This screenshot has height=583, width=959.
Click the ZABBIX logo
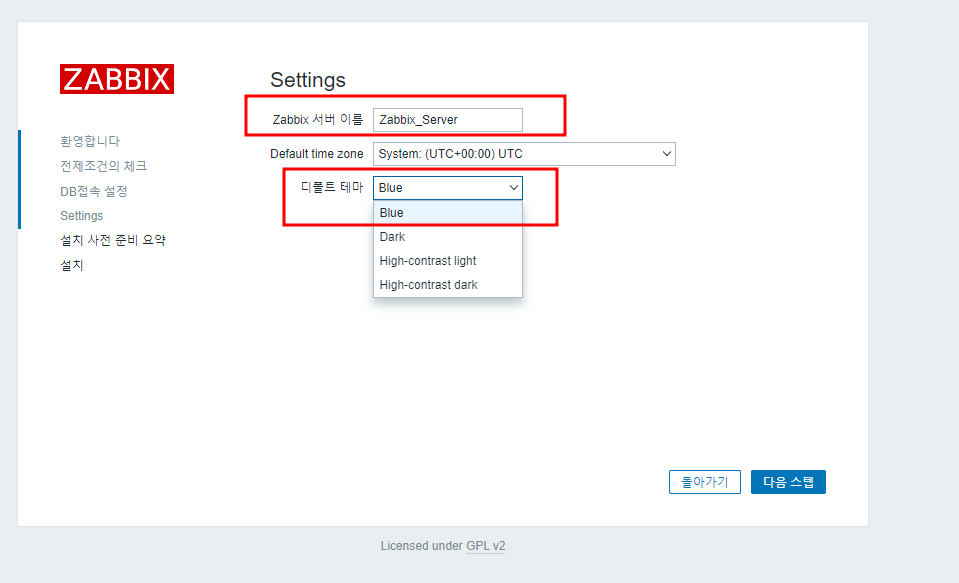click(117, 79)
